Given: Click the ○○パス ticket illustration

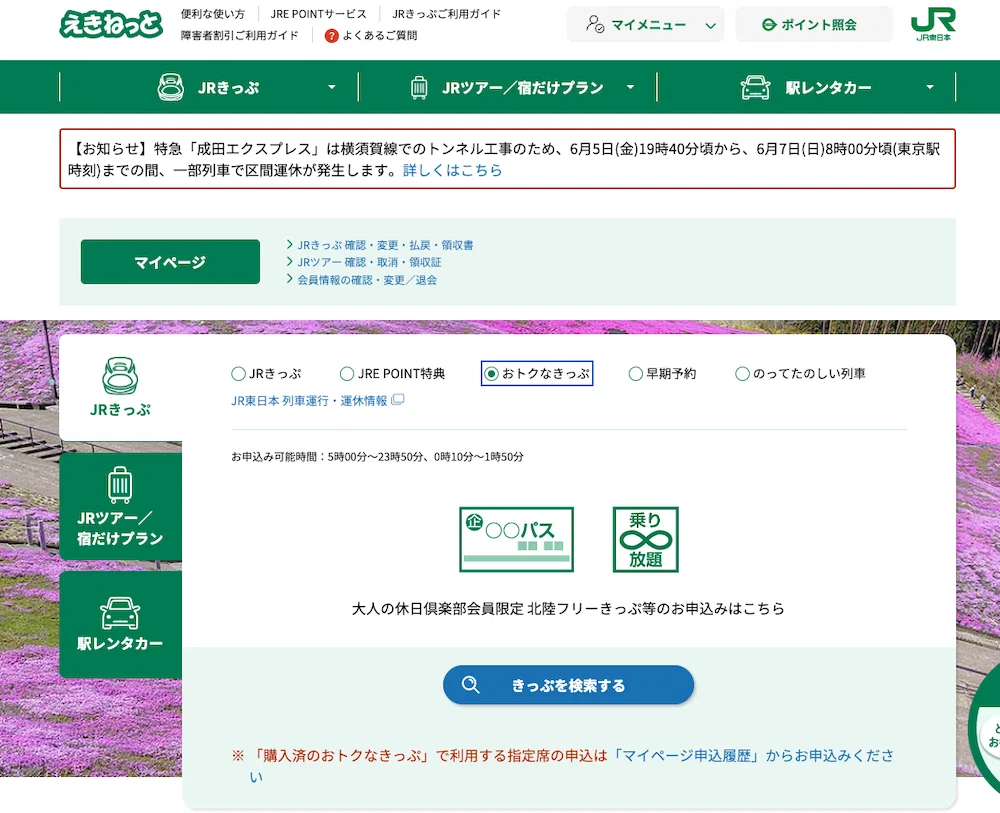Looking at the screenshot, I should coord(517,539).
